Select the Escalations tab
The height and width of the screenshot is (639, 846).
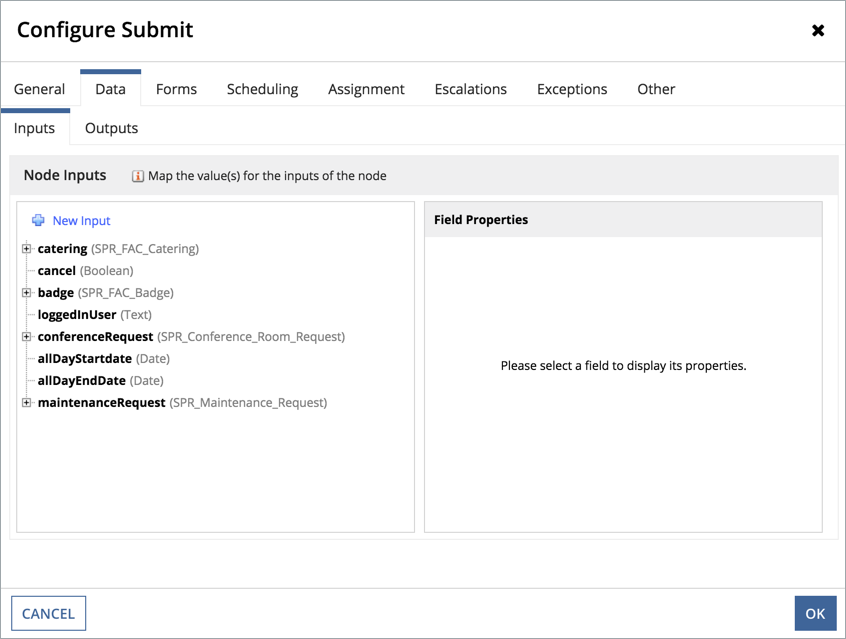(470, 89)
